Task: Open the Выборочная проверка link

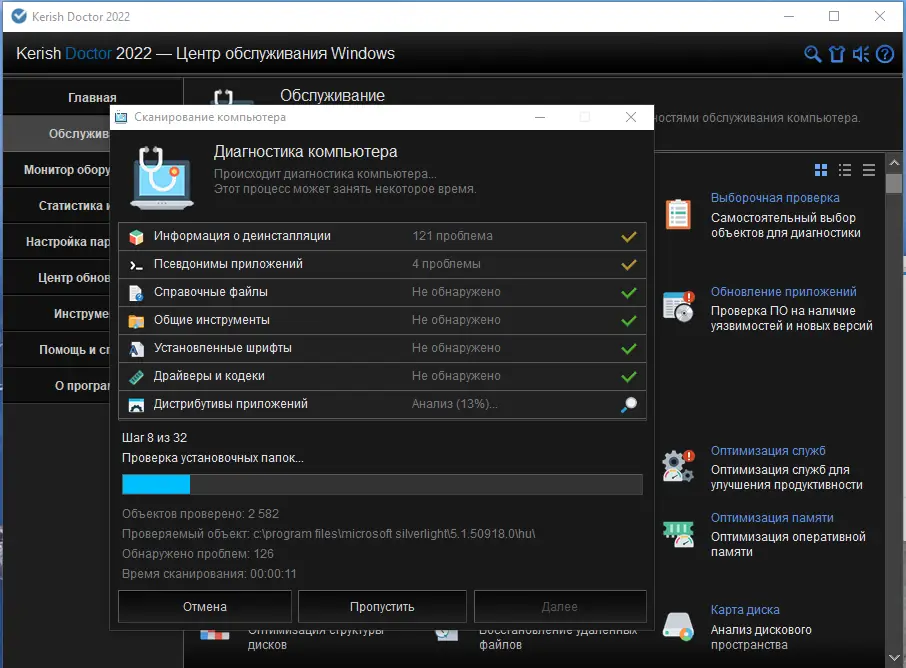Action: coord(775,198)
